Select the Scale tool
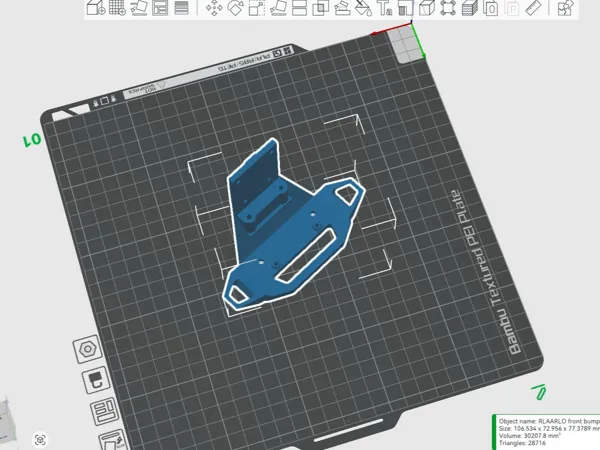 pyautogui.click(x=257, y=8)
